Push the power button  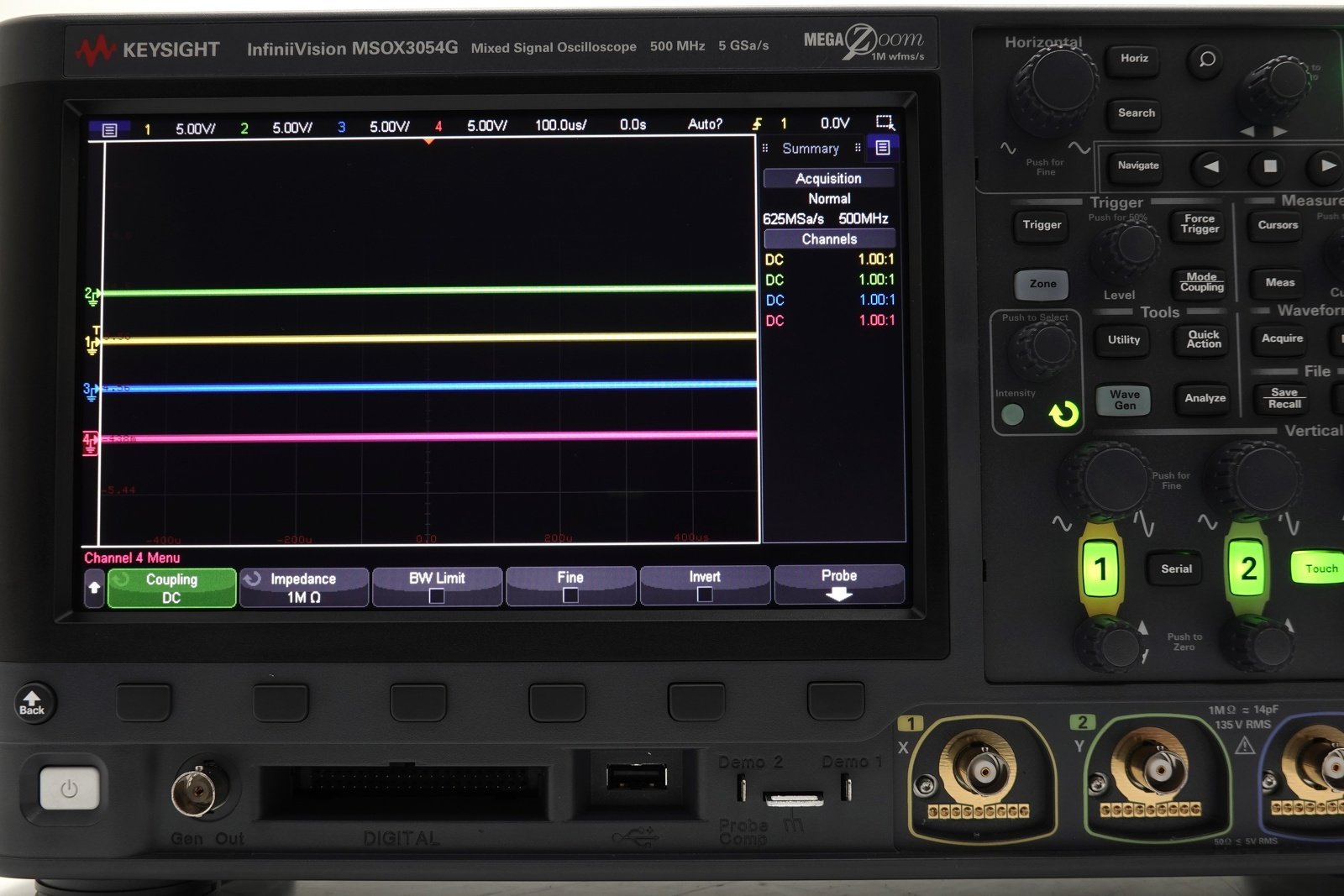tap(69, 788)
